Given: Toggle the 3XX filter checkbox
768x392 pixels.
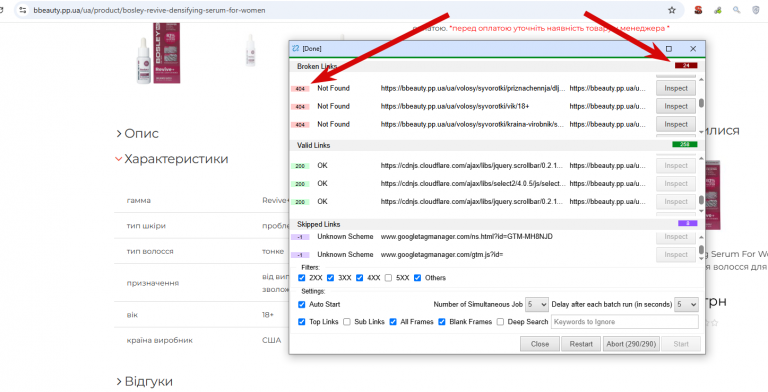Looking at the screenshot, I should coord(331,278).
